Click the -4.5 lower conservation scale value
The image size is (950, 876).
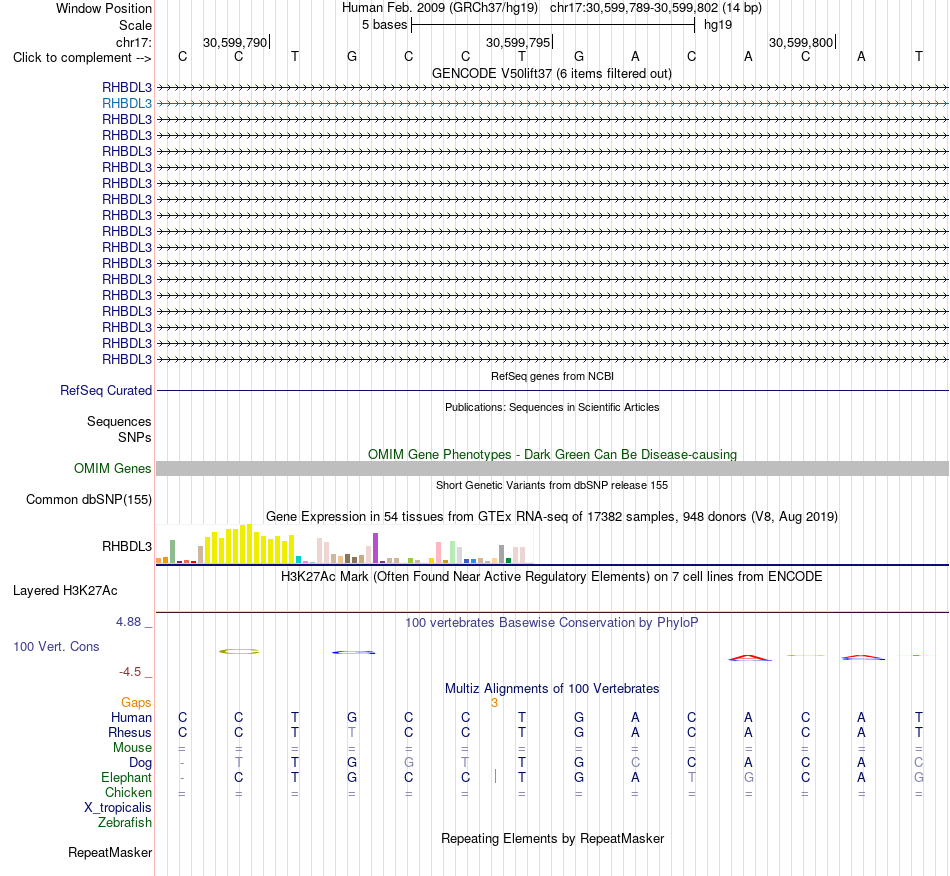click(130, 672)
